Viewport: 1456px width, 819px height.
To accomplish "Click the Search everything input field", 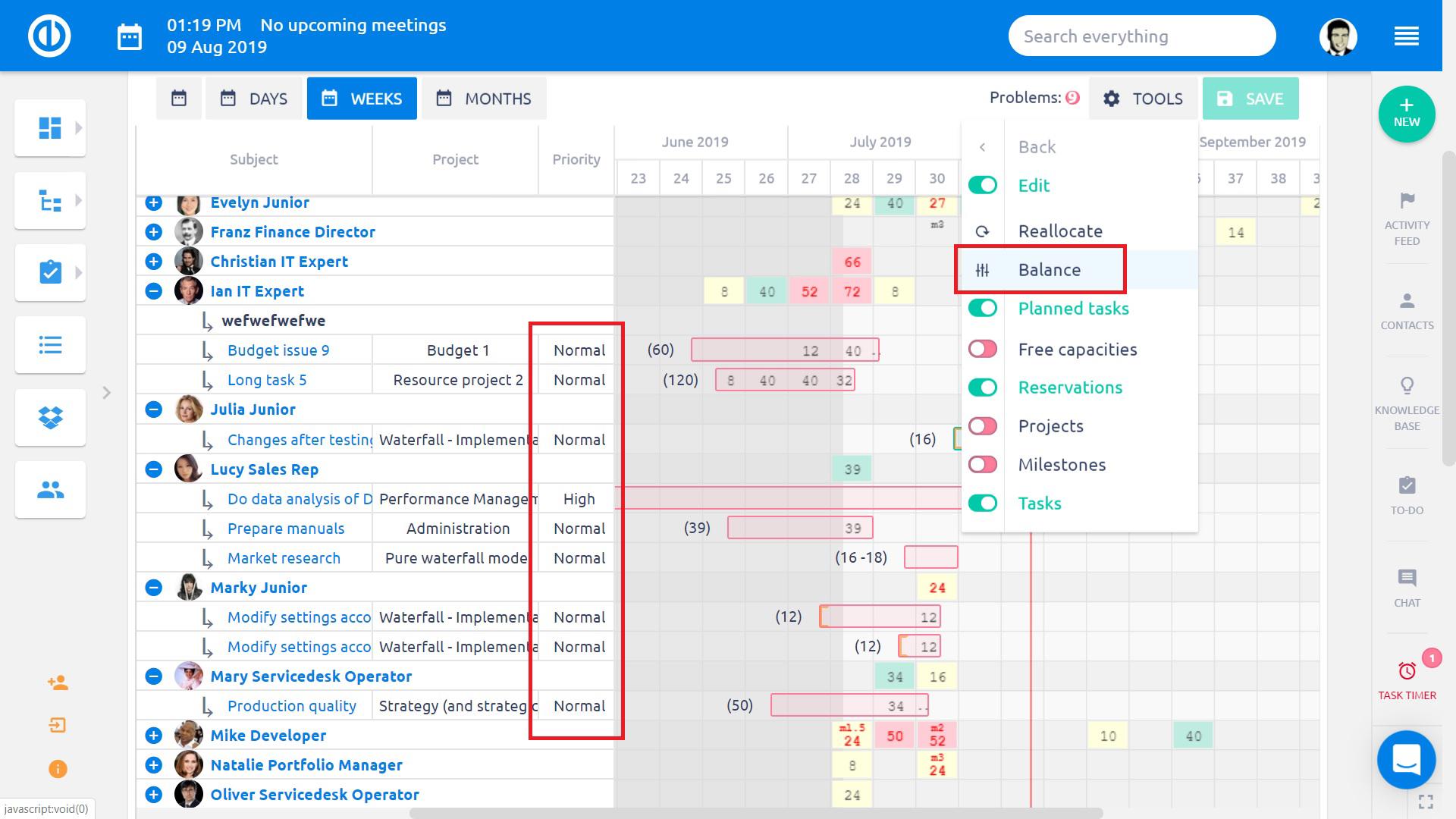I will (1141, 36).
